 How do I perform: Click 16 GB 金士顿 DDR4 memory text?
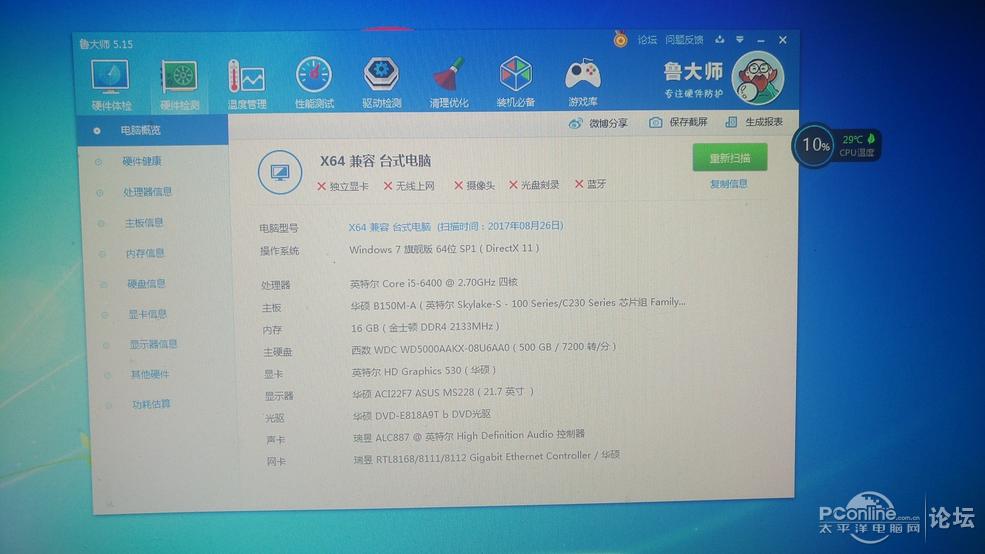pos(425,327)
